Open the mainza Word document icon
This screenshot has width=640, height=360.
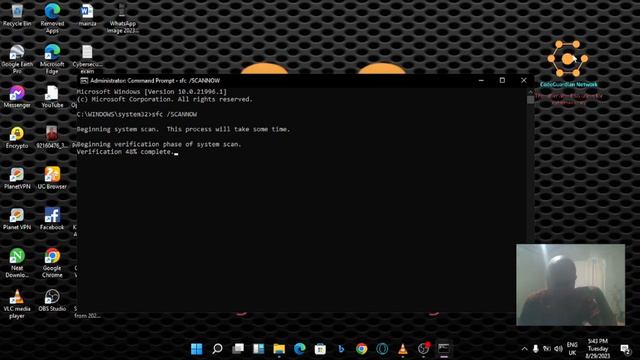[87, 16]
